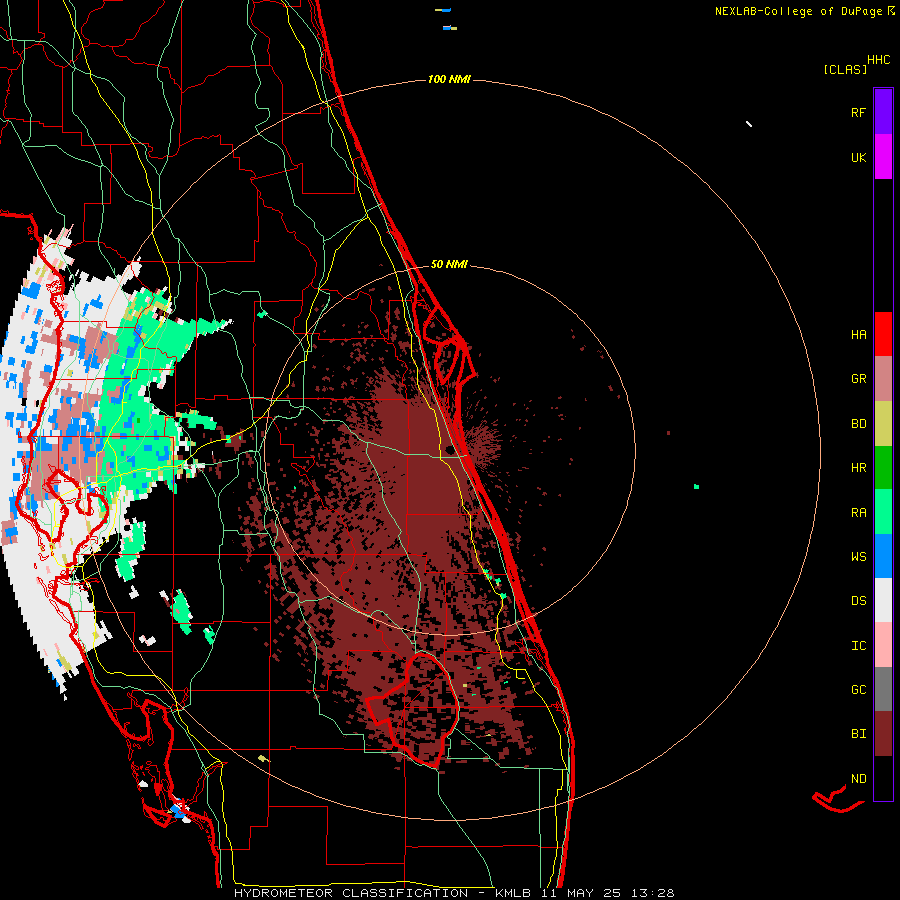The image size is (900, 900).
Task: Click the '50 NMI' range ring label
Action: (449, 264)
